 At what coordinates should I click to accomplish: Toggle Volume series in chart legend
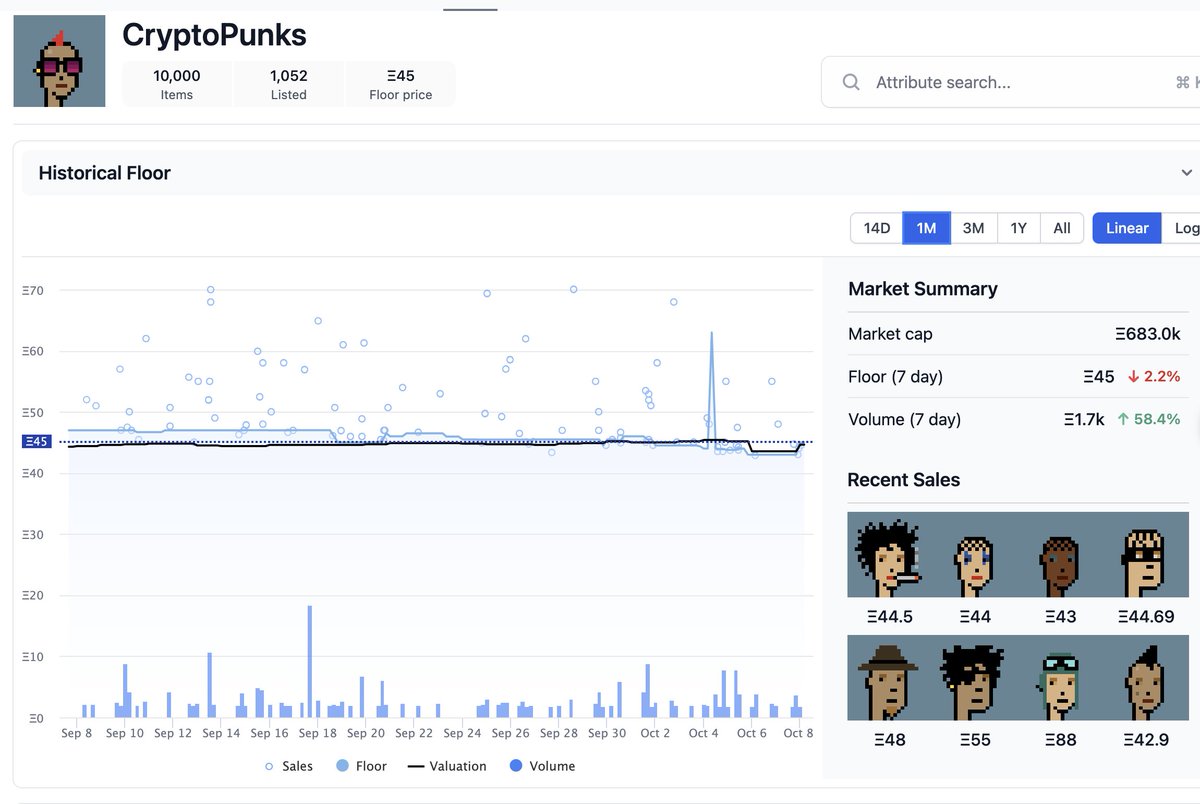(x=542, y=766)
